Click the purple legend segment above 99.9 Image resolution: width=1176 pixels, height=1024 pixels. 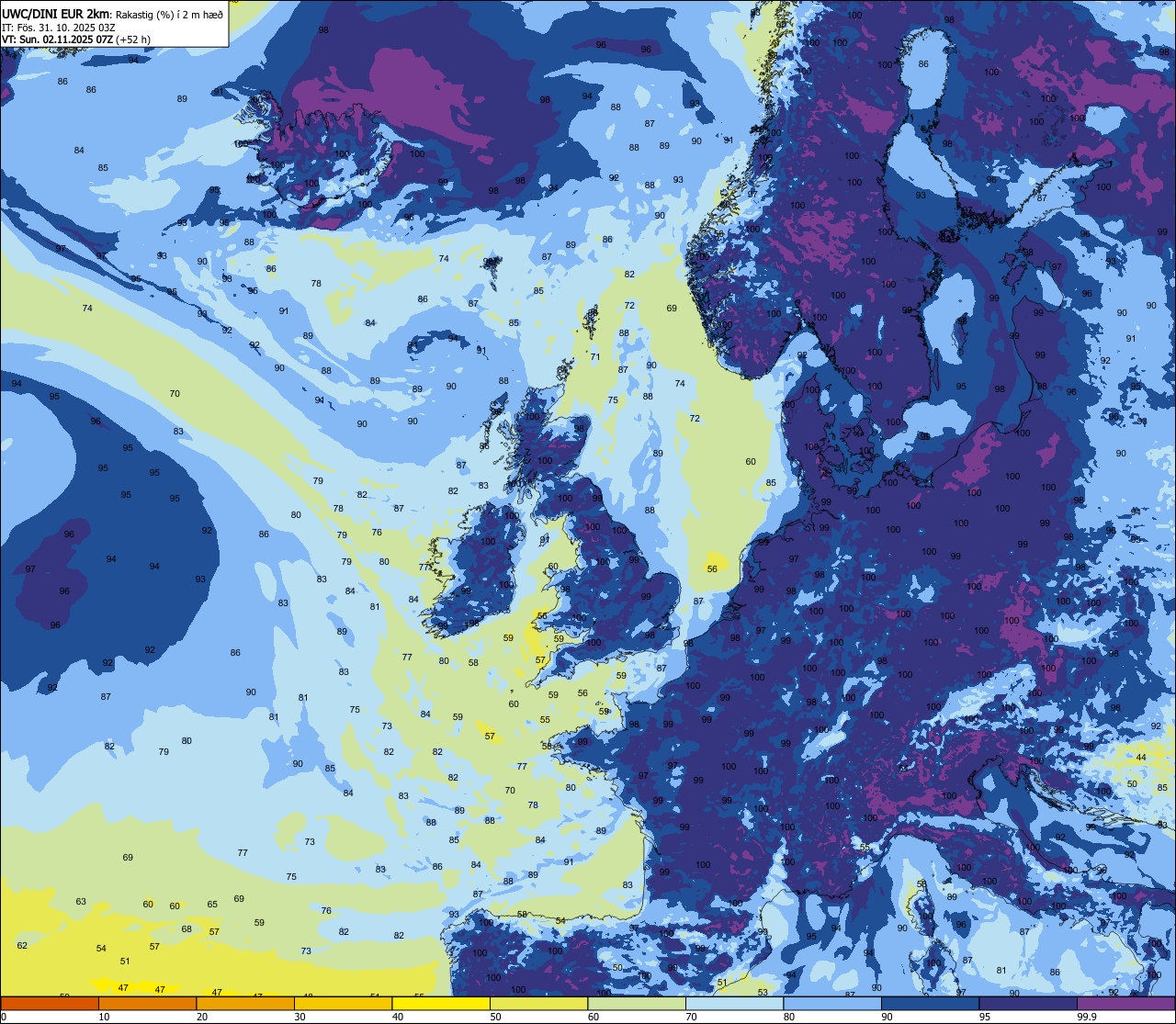click(x=1125, y=1003)
